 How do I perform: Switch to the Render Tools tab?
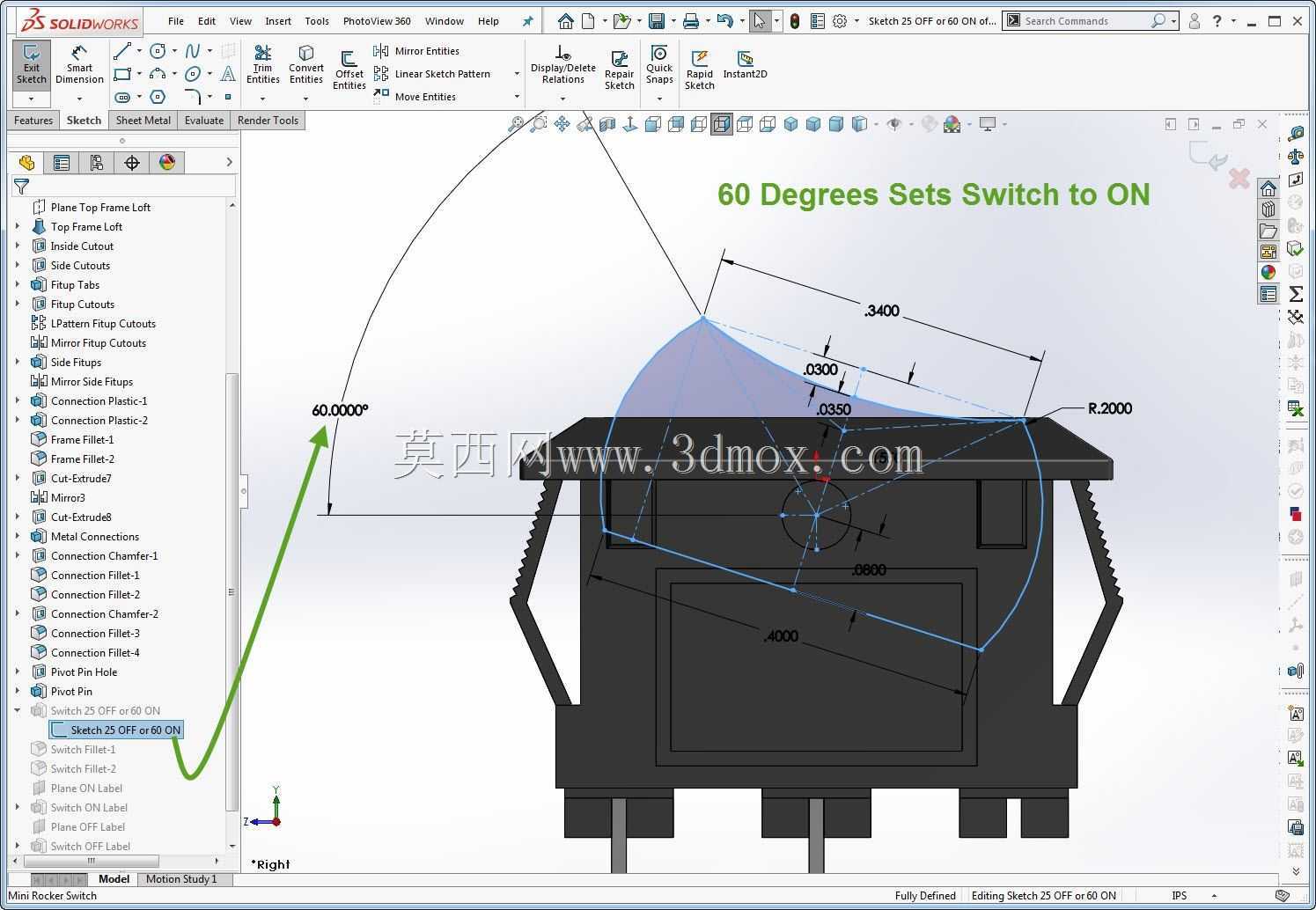[x=268, y=121]
